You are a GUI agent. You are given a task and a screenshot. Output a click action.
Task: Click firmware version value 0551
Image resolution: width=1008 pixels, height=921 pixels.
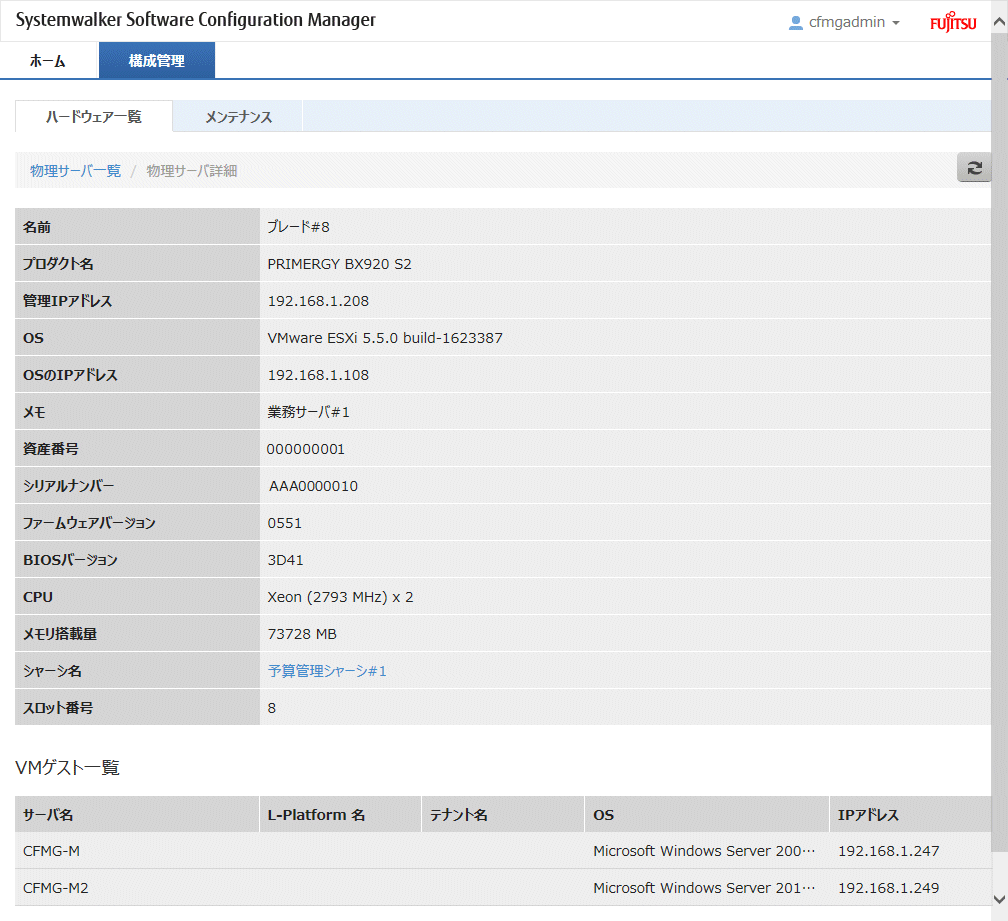tap(285, 523)
